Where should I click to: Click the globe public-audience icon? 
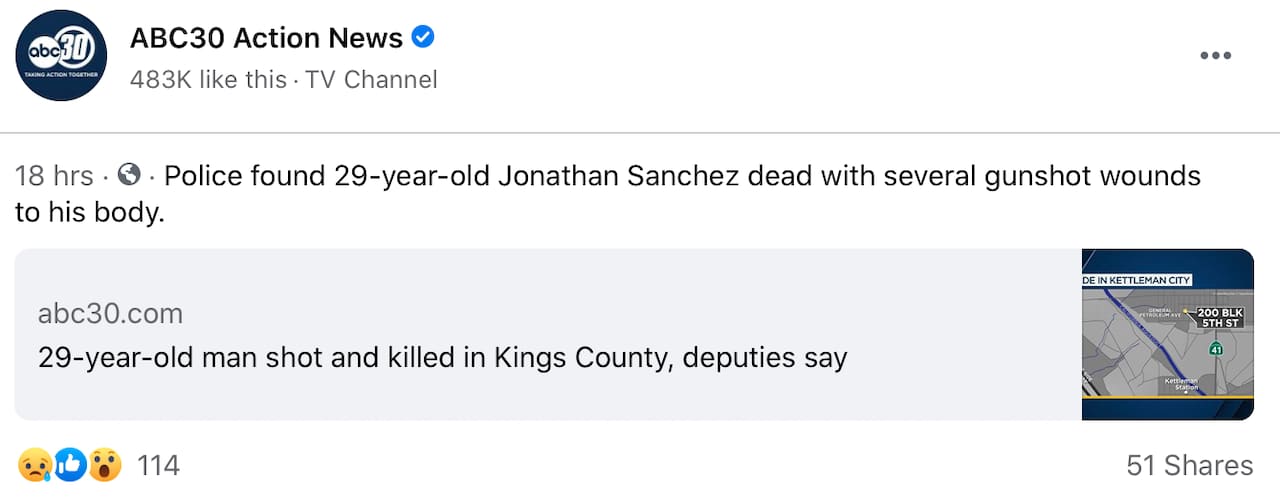click(129, 176)
